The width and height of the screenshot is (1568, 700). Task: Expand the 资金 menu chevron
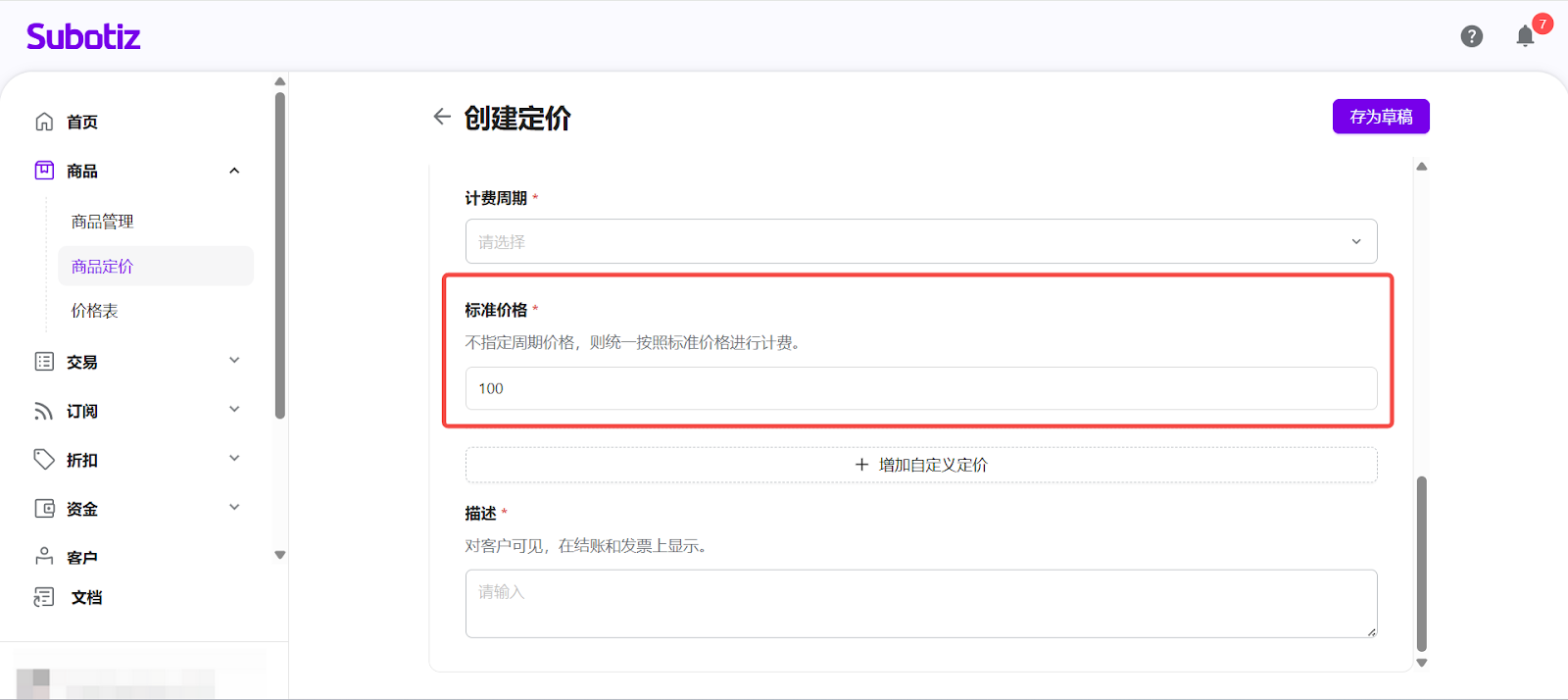tap(234, 507)
